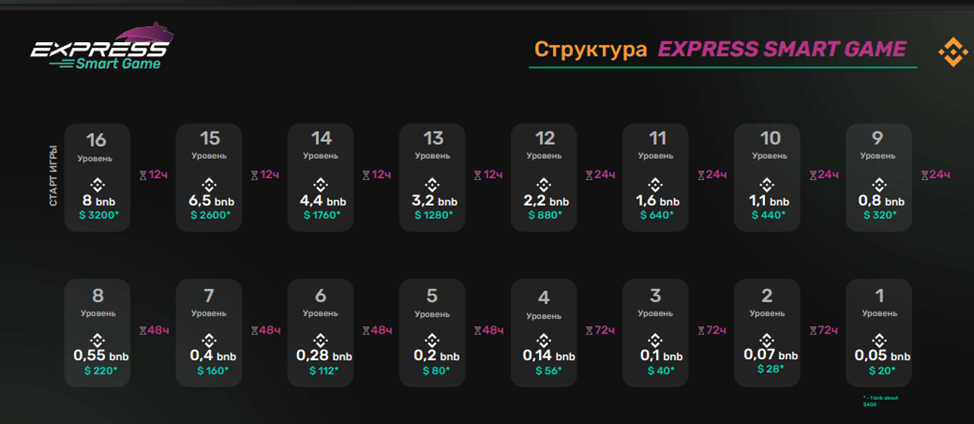Image resolution: width=974 pixels, height=424 pixels.
Task: Click the 1 bnb about $400 footnote
Action: pos(879,401)
